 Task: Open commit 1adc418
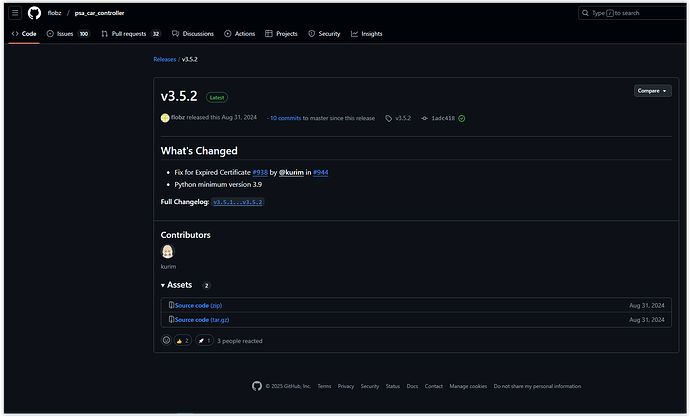(x=443, y=118)
